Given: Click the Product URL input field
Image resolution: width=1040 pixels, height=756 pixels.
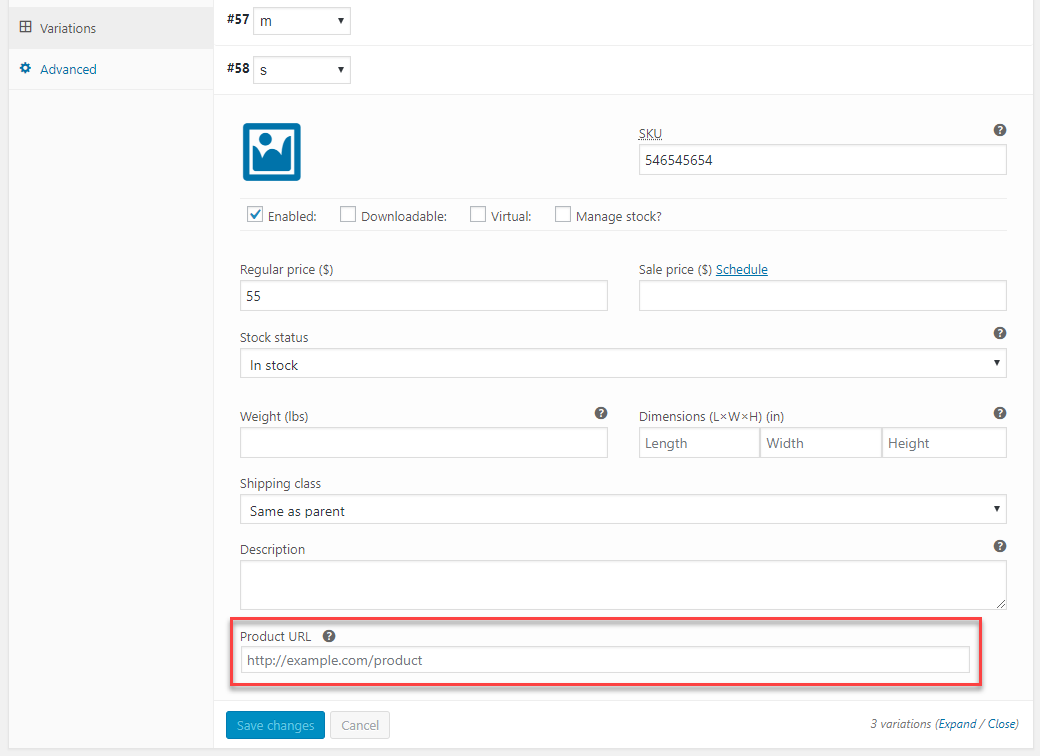Looking at the screenshot, I should tap(605, 660).
